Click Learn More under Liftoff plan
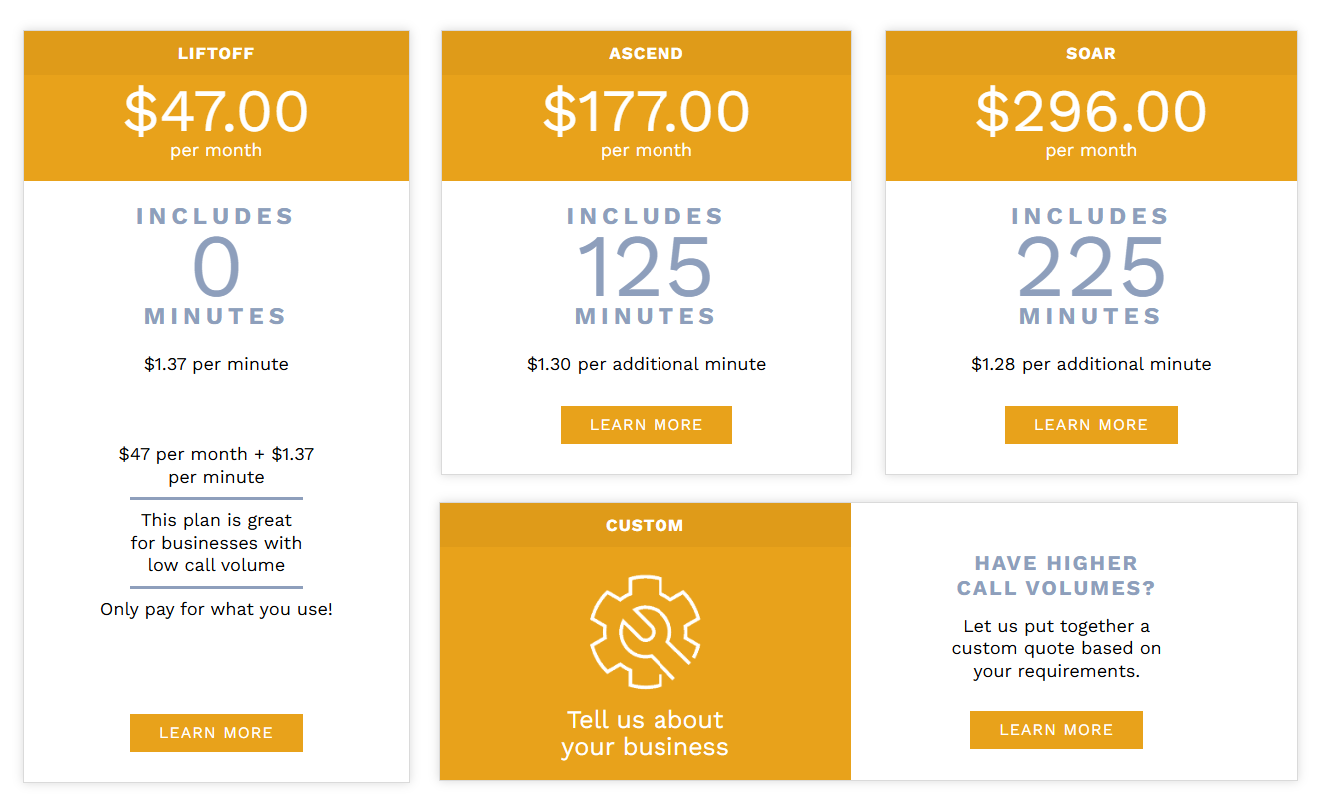The width and height of the screenshot is (1325, 802). point(216,733)
